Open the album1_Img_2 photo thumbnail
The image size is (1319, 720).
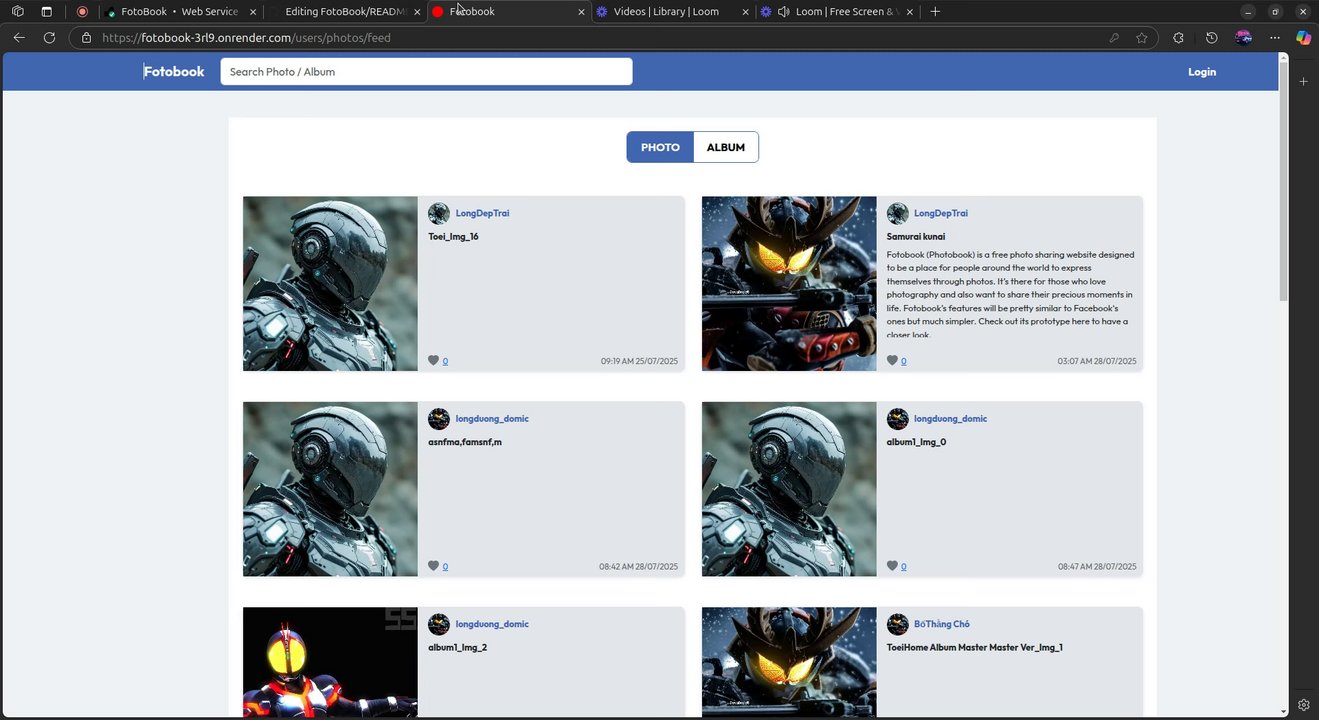330,662
